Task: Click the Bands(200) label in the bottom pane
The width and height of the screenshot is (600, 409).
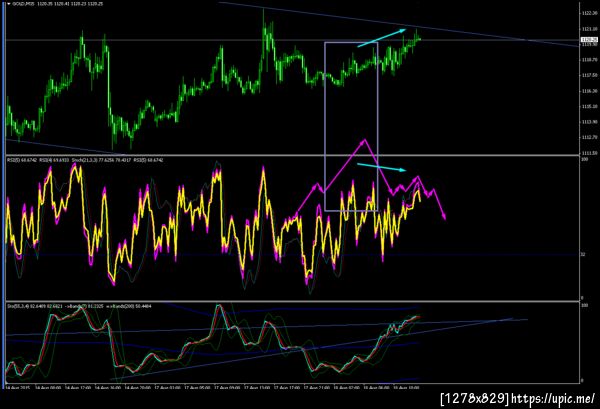Action: pyautogui.click(x=131, y=306)
